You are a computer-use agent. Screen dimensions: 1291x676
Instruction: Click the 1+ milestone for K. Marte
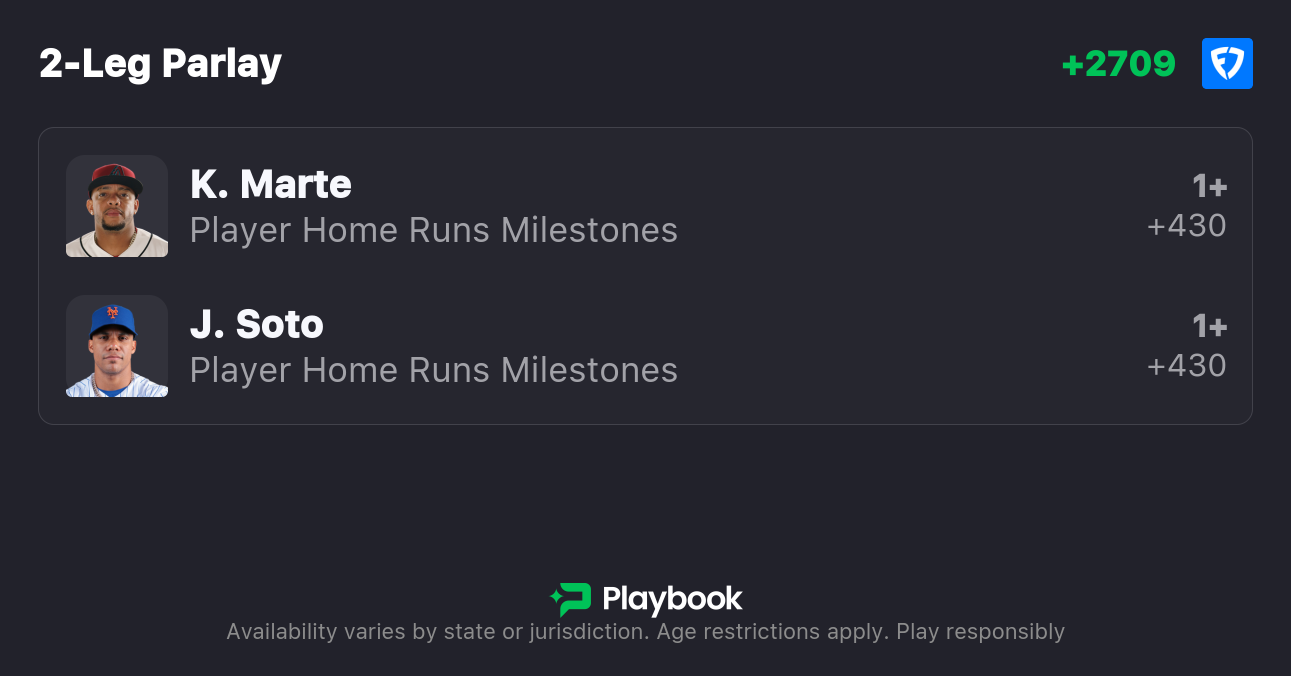[x=1209, y=187]
